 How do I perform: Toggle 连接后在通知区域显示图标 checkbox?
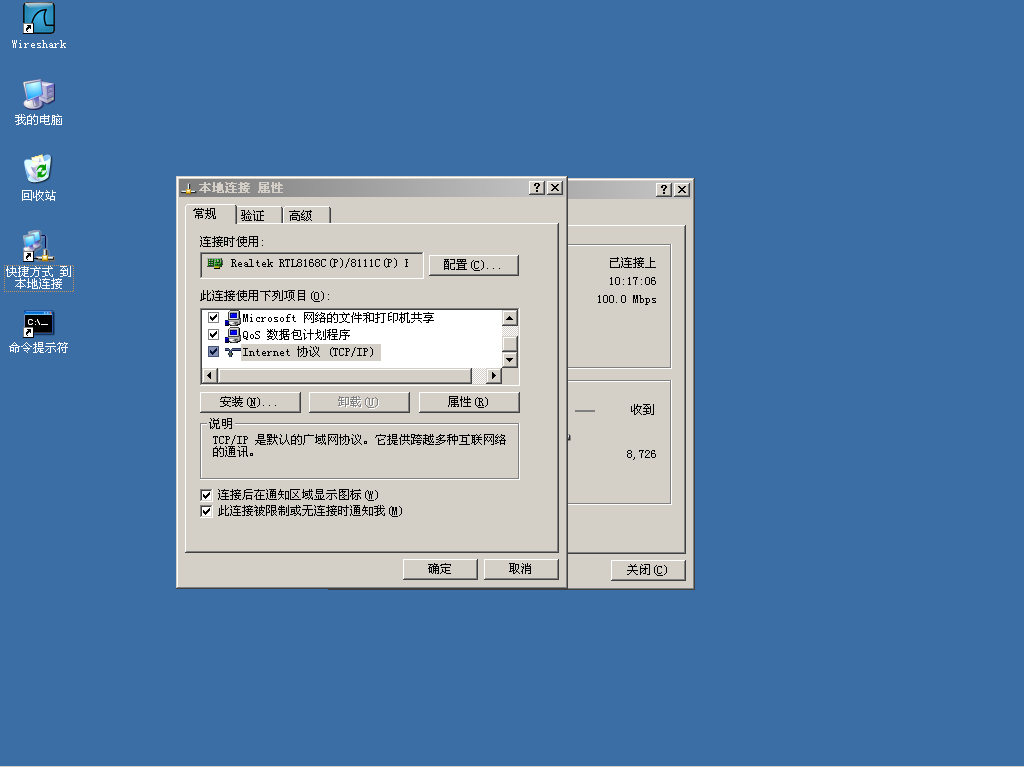click(206, 495)
